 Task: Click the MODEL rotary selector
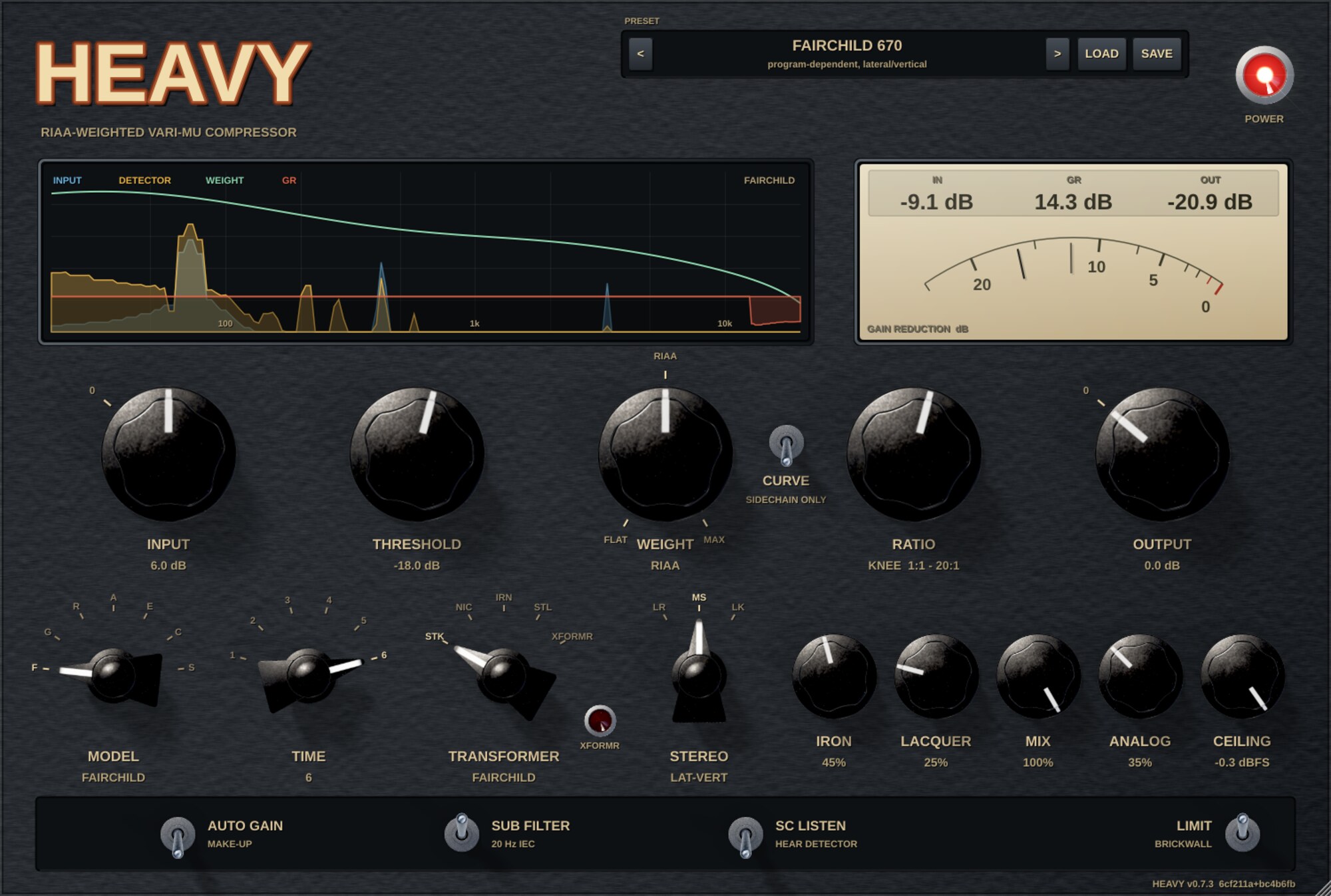click(113, 675)
